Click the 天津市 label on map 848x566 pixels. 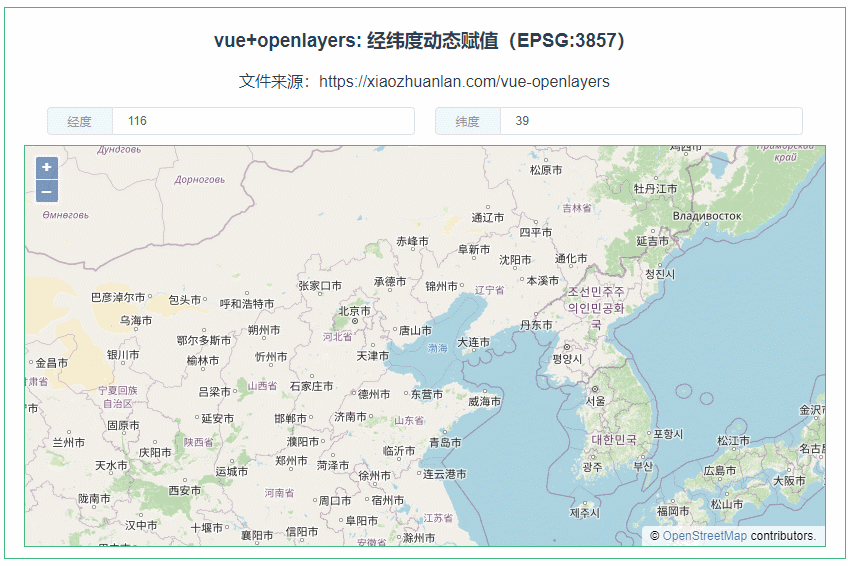(373, 356)
